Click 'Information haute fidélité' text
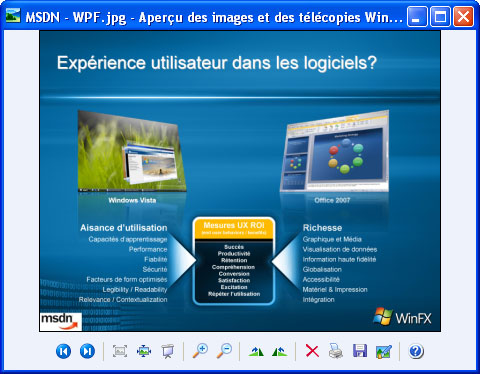The image size is (480, 374). coord(339,259)
